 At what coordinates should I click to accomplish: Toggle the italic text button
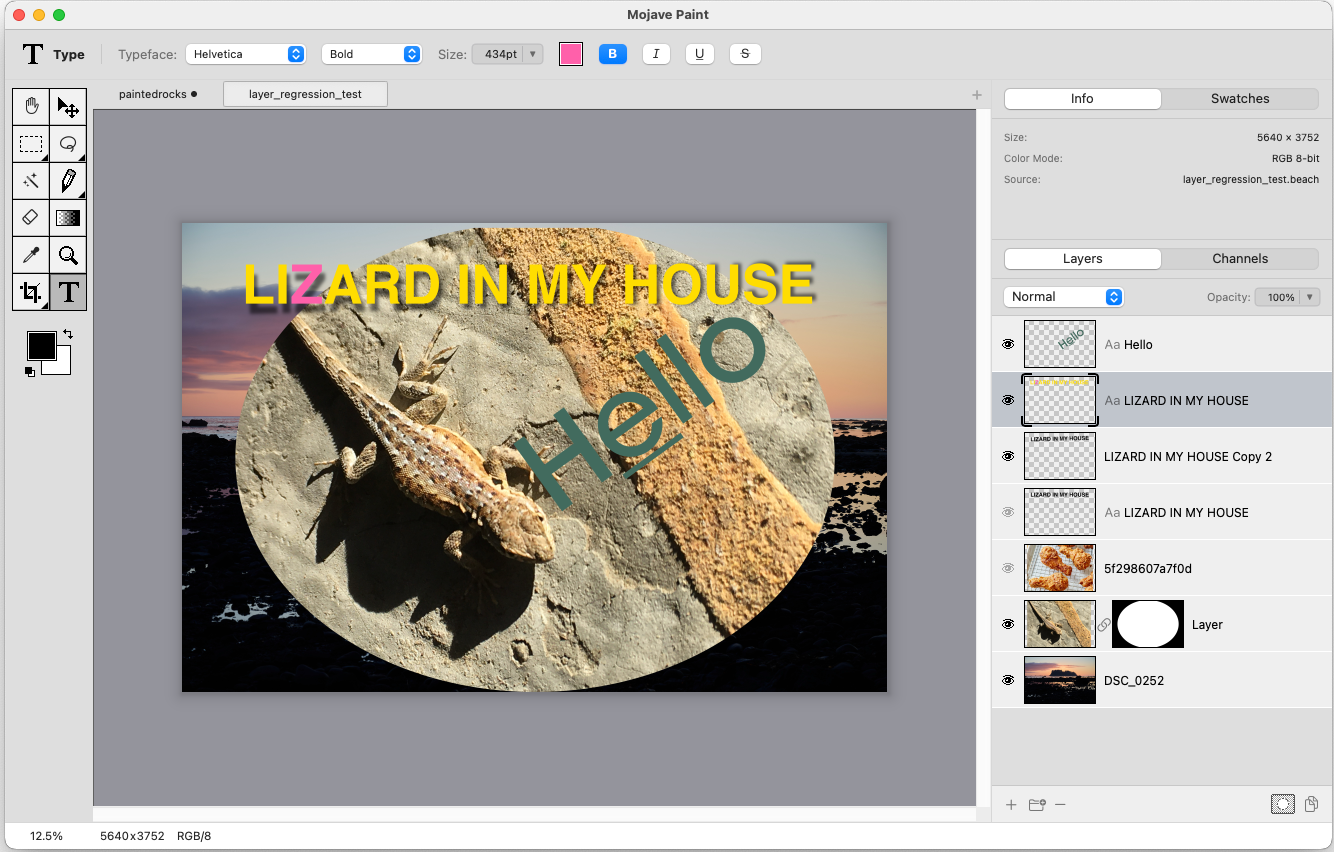[656, 54]
